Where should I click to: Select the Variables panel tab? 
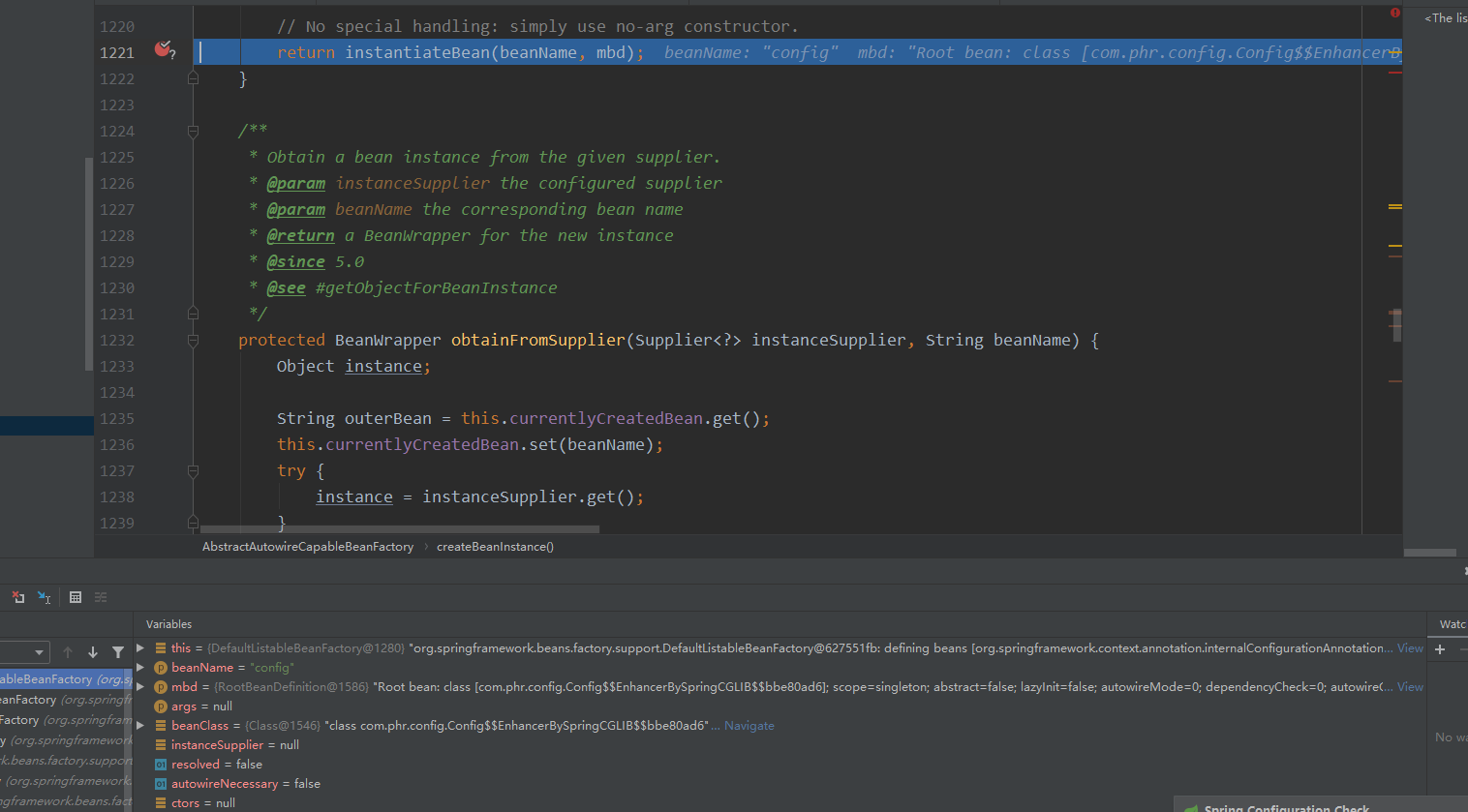168,624
